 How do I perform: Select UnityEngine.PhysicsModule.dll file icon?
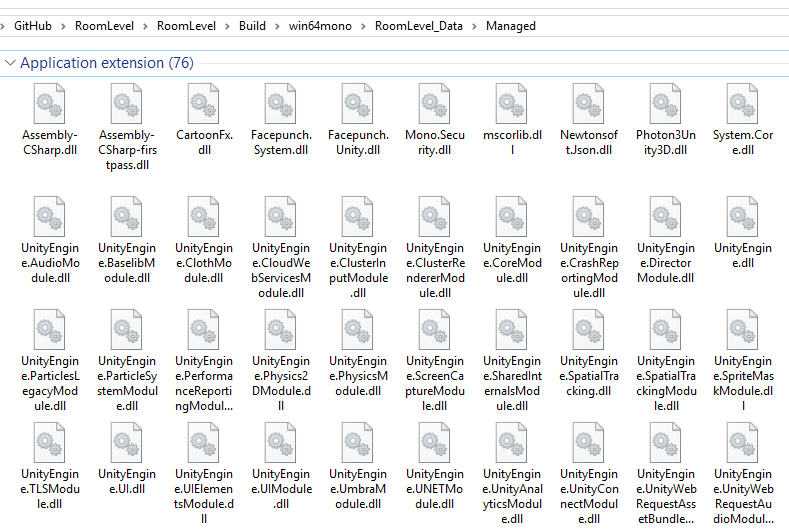(x=357, y=330)
